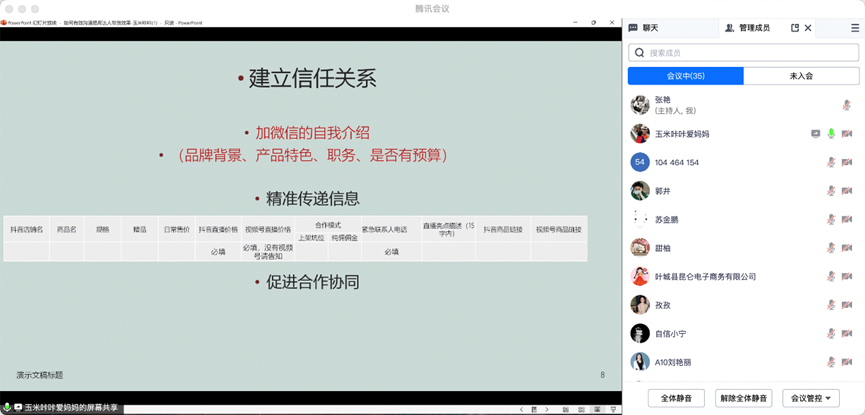Click the 全体静音 mute-all button
Screen dimensions: 865x415
[x=677, y=398]
